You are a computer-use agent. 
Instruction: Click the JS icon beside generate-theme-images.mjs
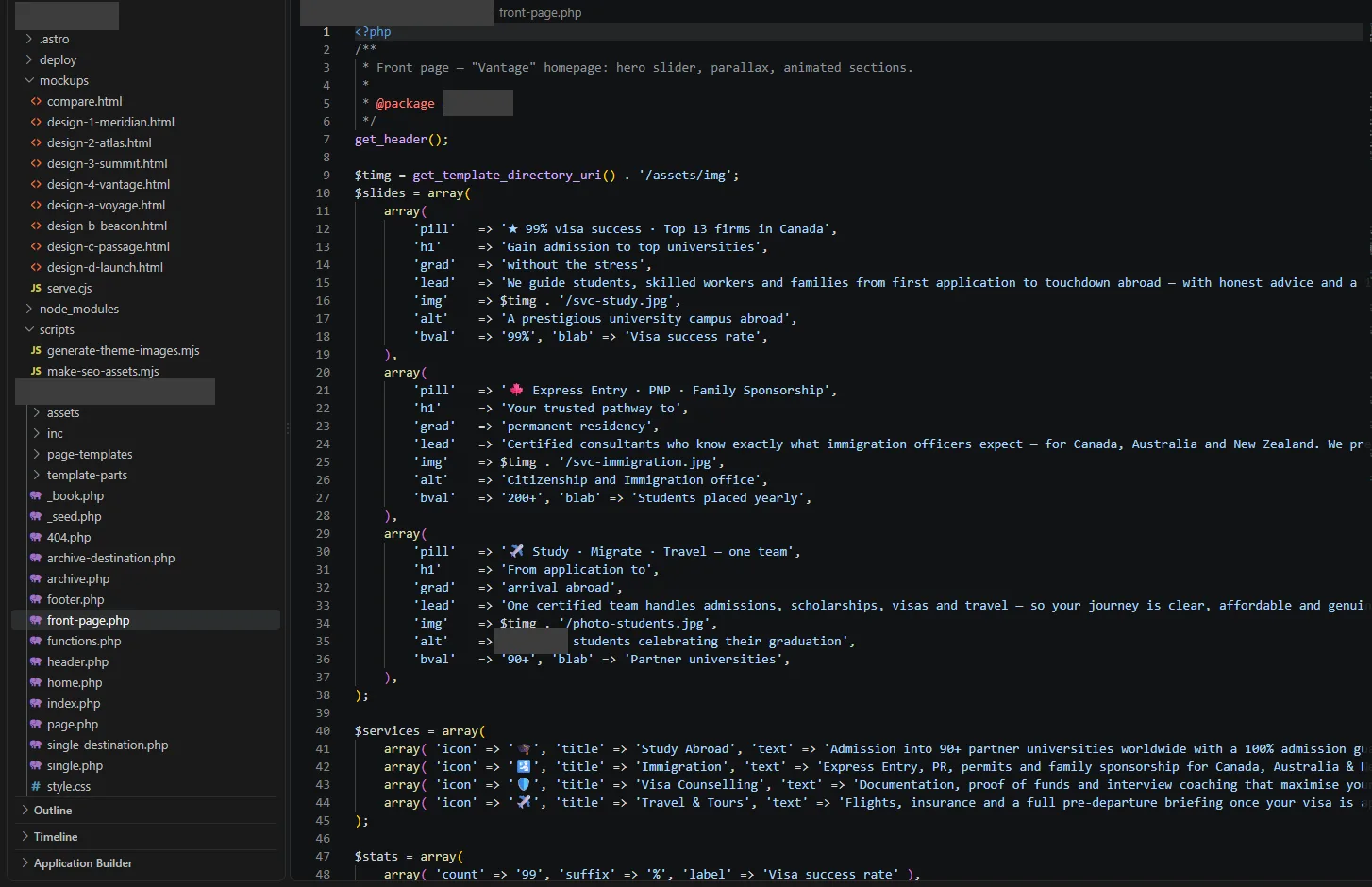tap(36, 350)
